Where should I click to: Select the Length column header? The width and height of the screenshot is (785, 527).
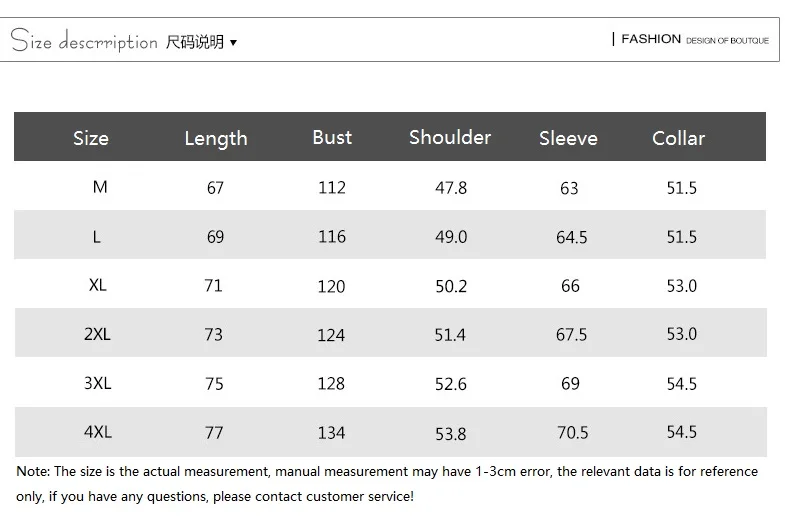tap(216, 139)
